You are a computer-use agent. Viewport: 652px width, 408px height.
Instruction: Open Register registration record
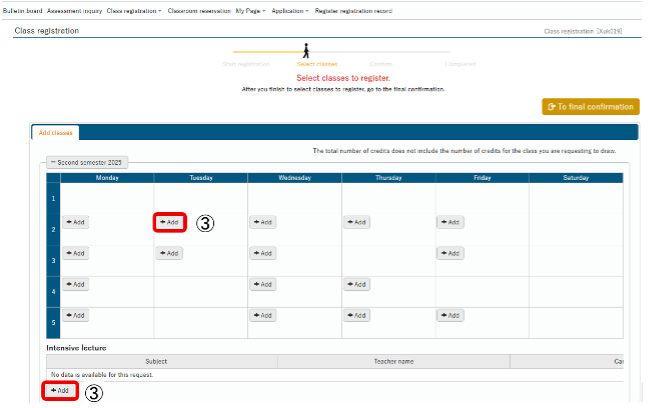(353, 10)
